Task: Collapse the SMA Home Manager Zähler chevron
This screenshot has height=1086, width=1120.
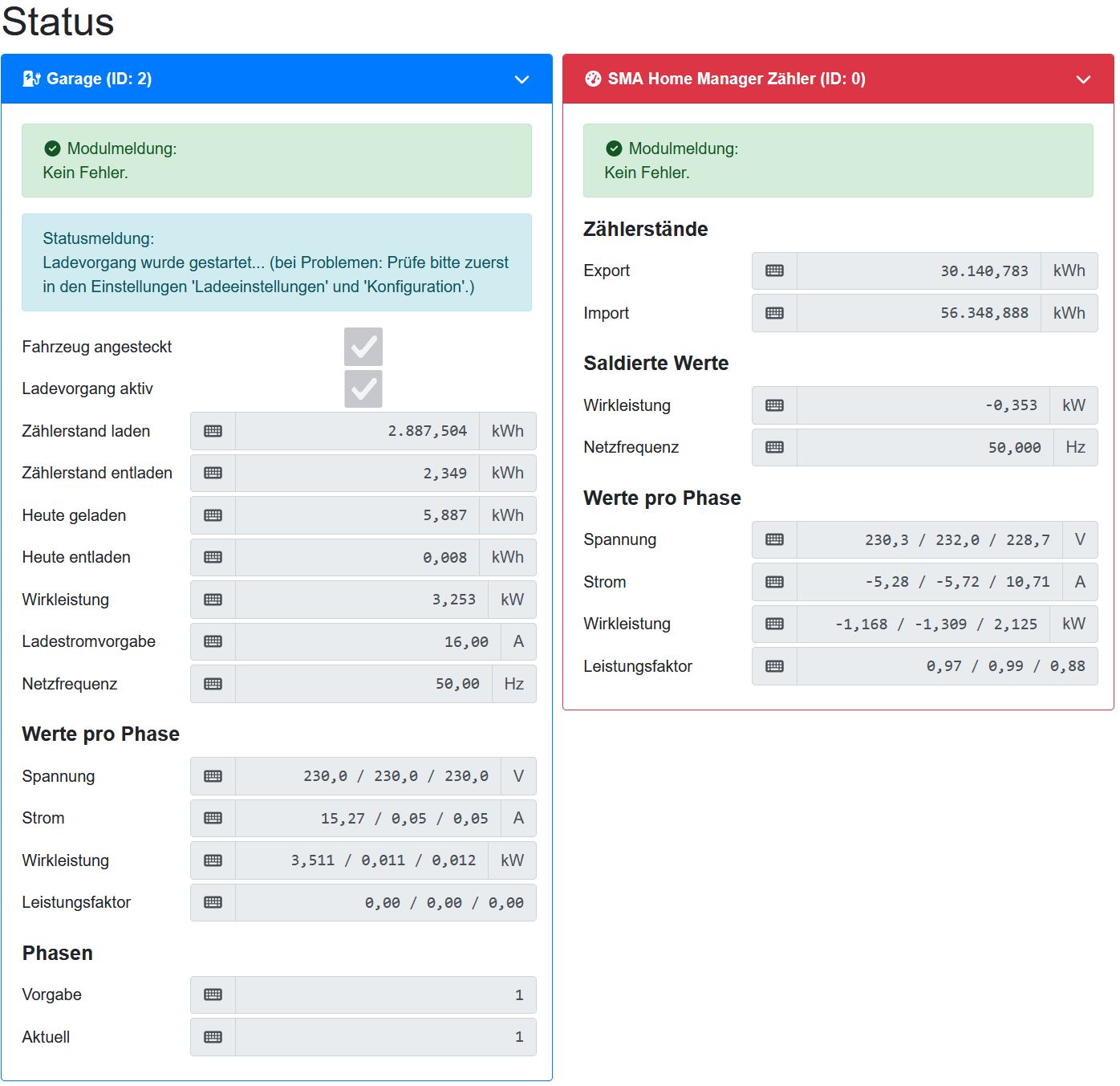Action: point(1083,79)
